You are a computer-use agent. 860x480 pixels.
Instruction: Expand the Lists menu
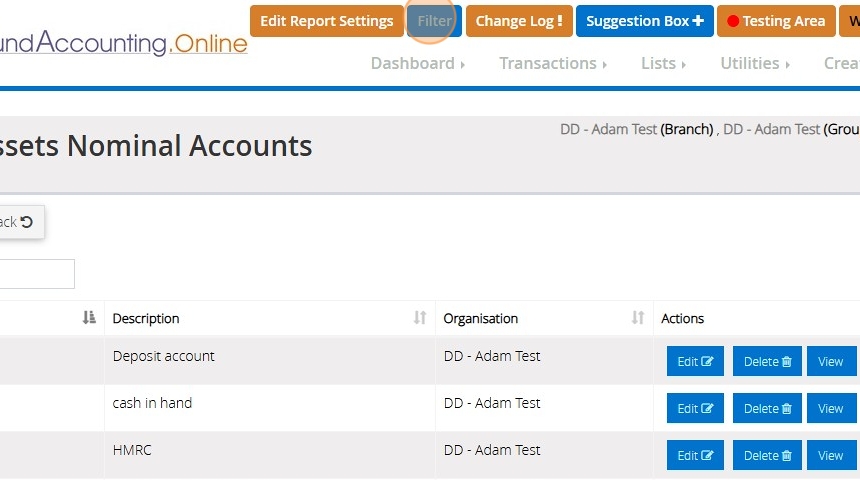[x=663, y=63]
